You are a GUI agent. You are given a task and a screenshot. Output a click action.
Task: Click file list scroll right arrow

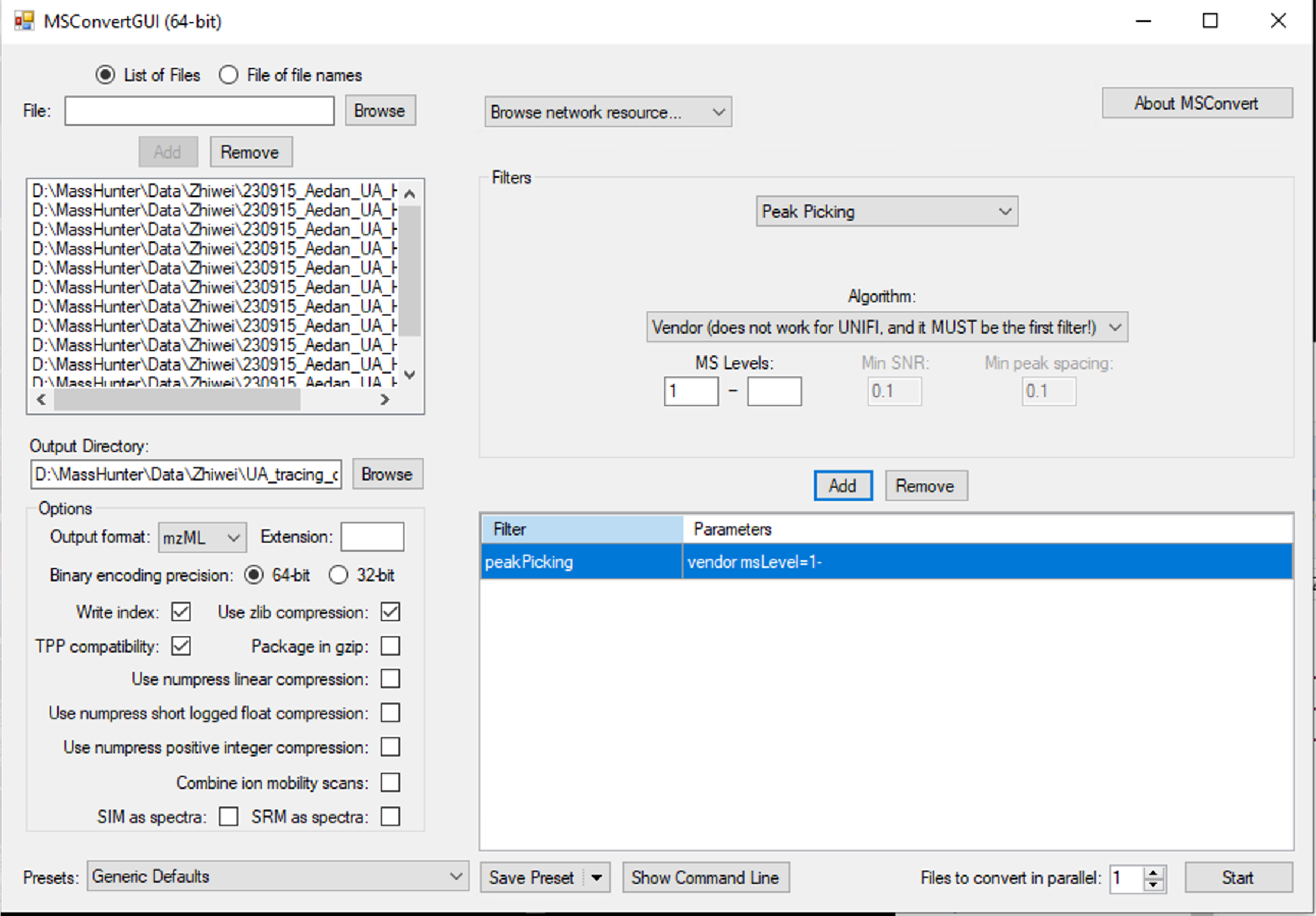[384, 399]
